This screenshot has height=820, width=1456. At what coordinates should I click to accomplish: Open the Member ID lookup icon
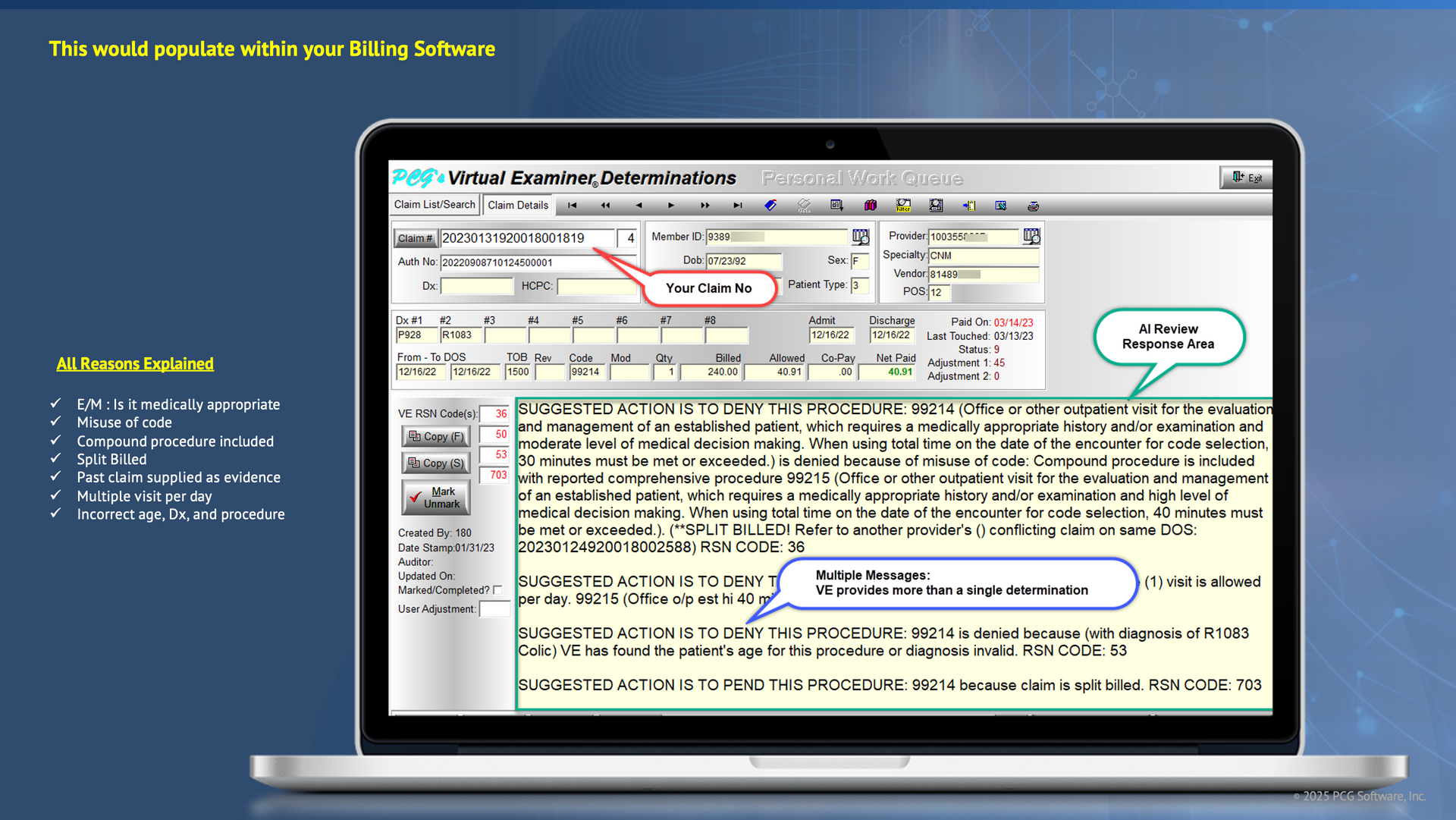click(x=860, y=237)
